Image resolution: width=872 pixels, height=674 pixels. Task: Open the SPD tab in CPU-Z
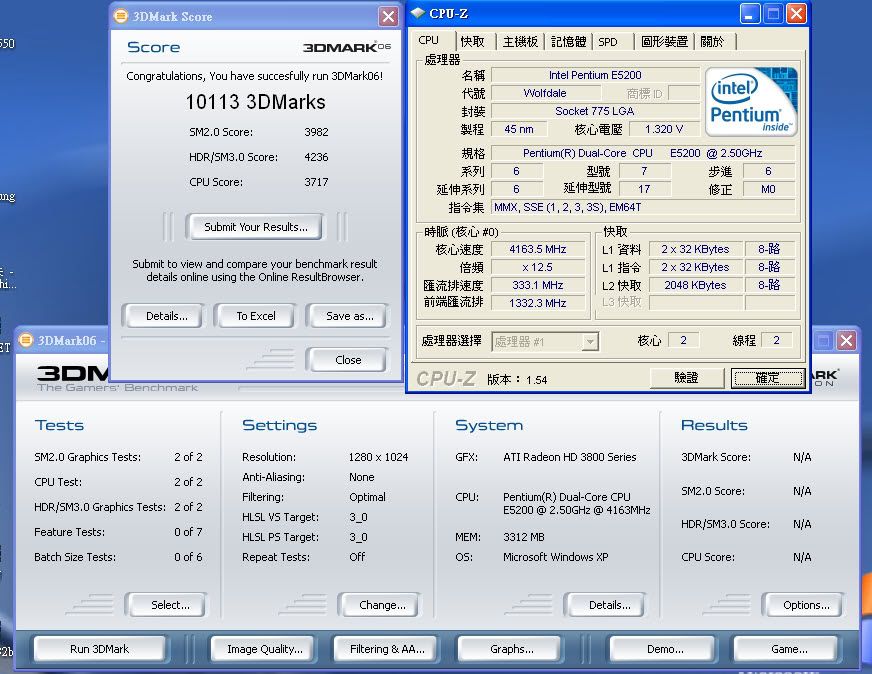[x=608, y=42]
